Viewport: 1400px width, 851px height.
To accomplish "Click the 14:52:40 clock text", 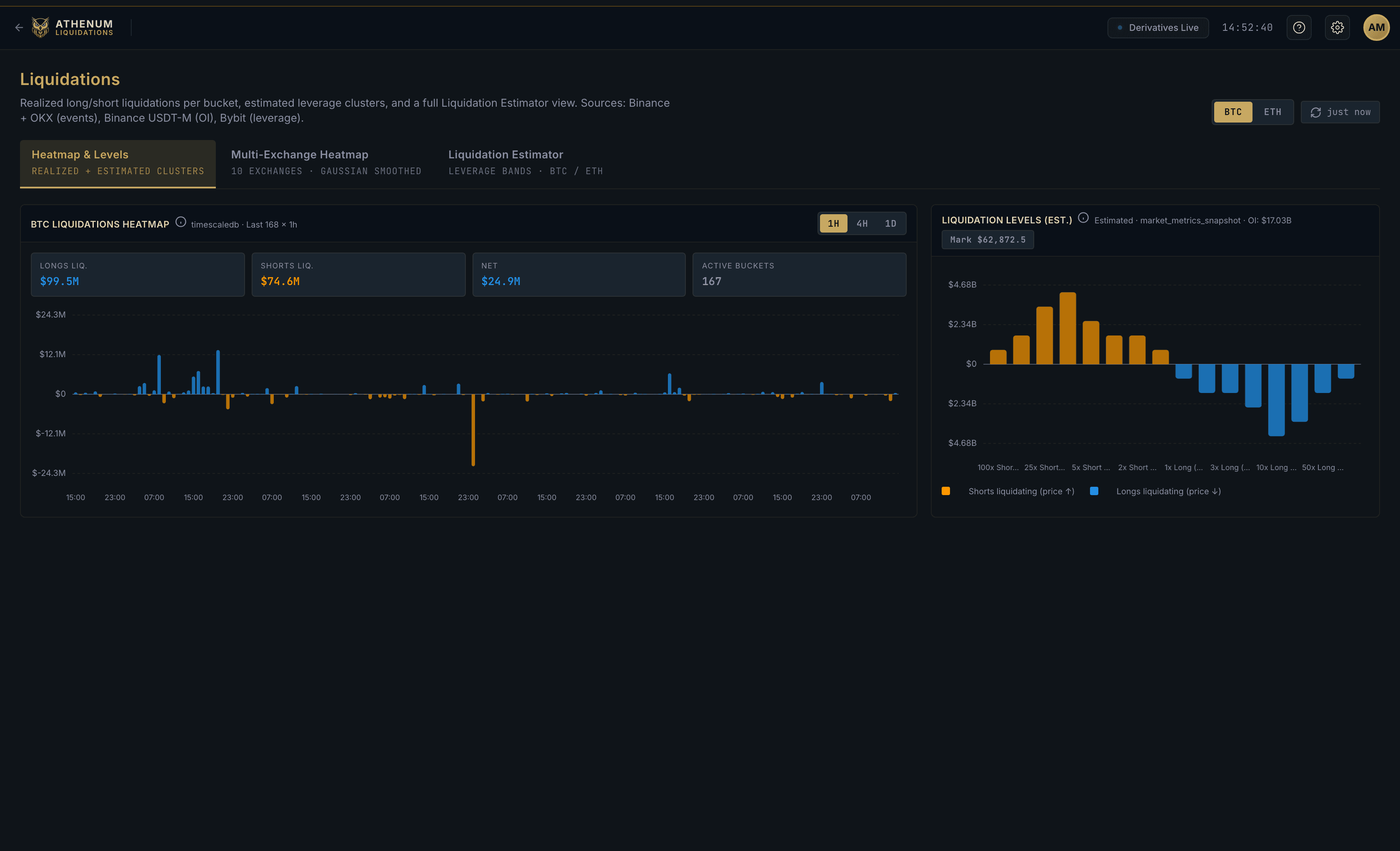I will point(1247,27).
